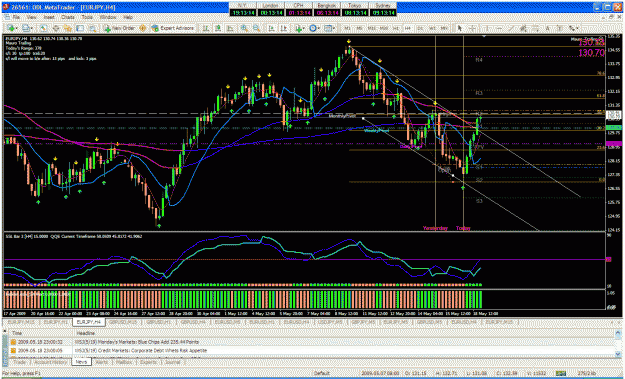Switch chart to candlesticks icon
Viewport: 625px width, 379px height.
218,28
